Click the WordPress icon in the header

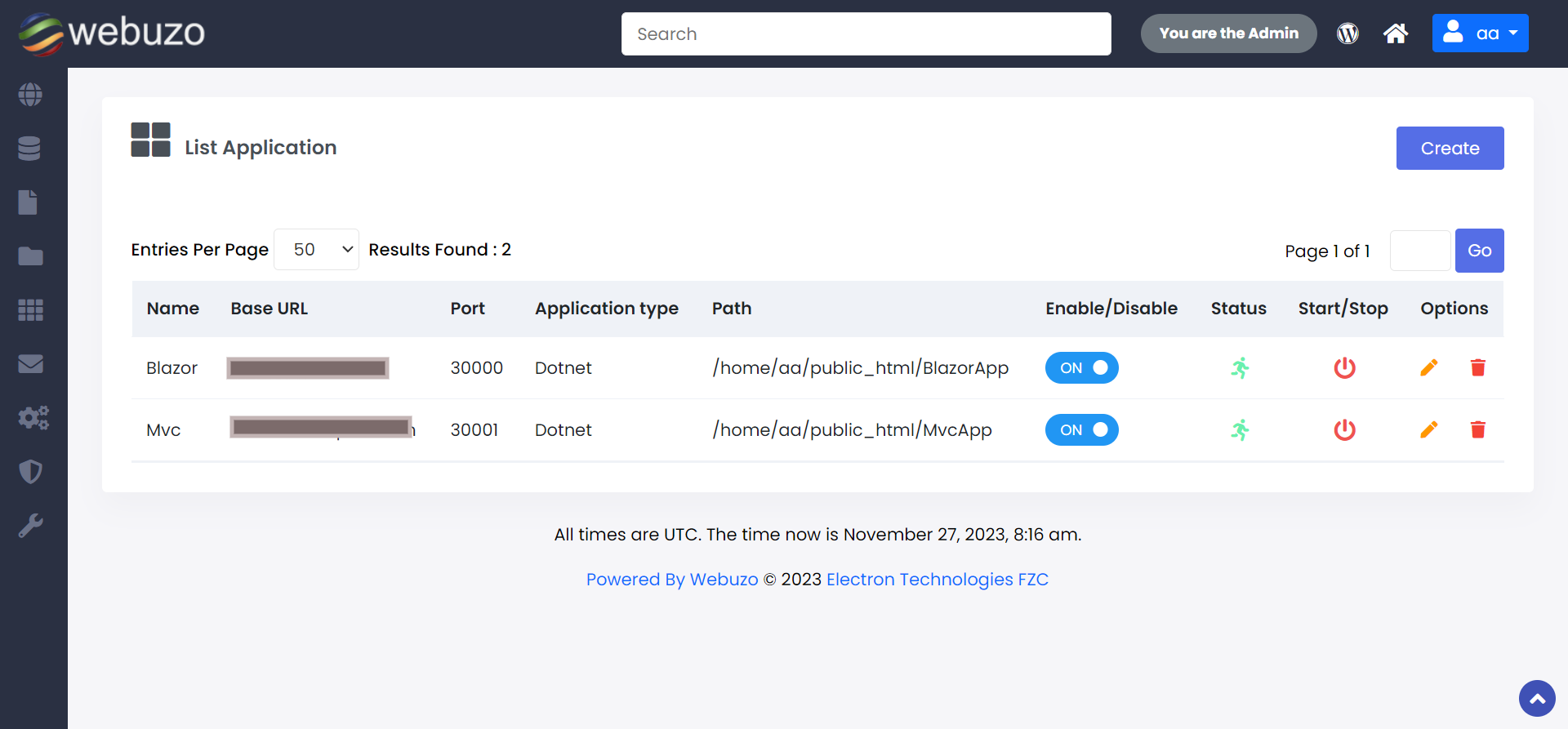(1347, 33)
